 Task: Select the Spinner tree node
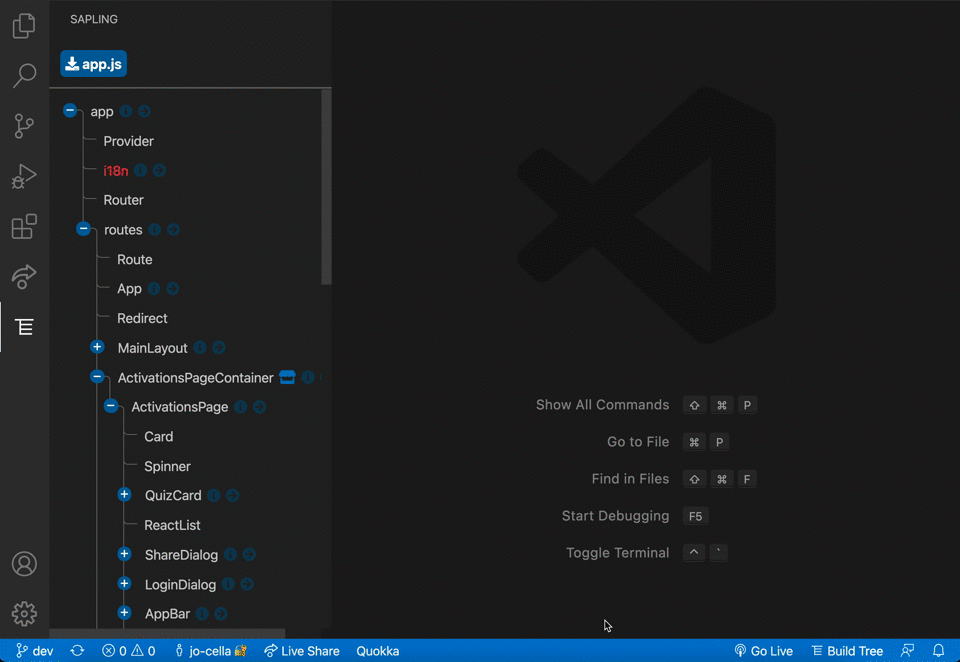[x=167, y=466]
